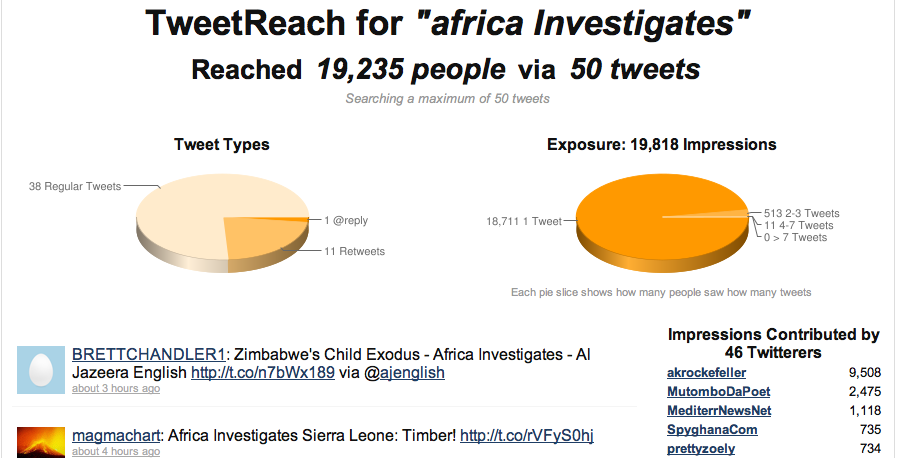
Task: Select MutomboDaPoet in the contributor list
Action: tap(718, 392)
